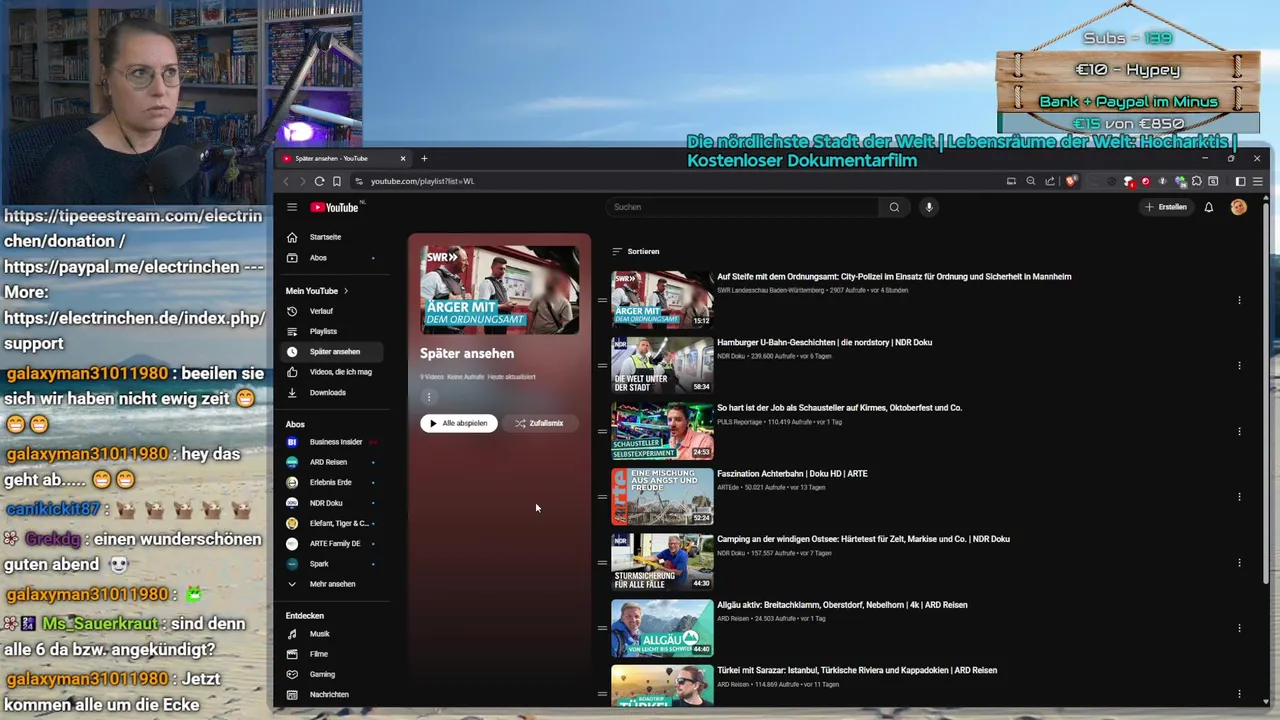Viewport: 1280px width, 720px height.
Task: Open Filme under Entdecken
Action: click(x=332, y=654)
